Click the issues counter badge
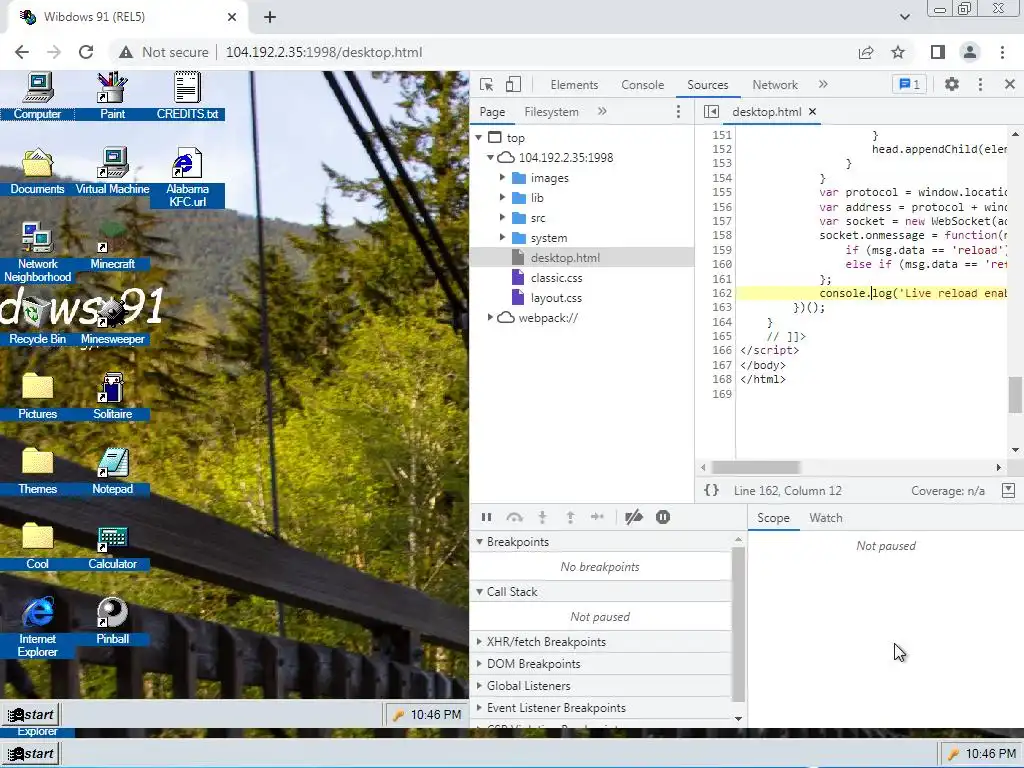This screenshot has width=1024, height=768. click(910, 84)
